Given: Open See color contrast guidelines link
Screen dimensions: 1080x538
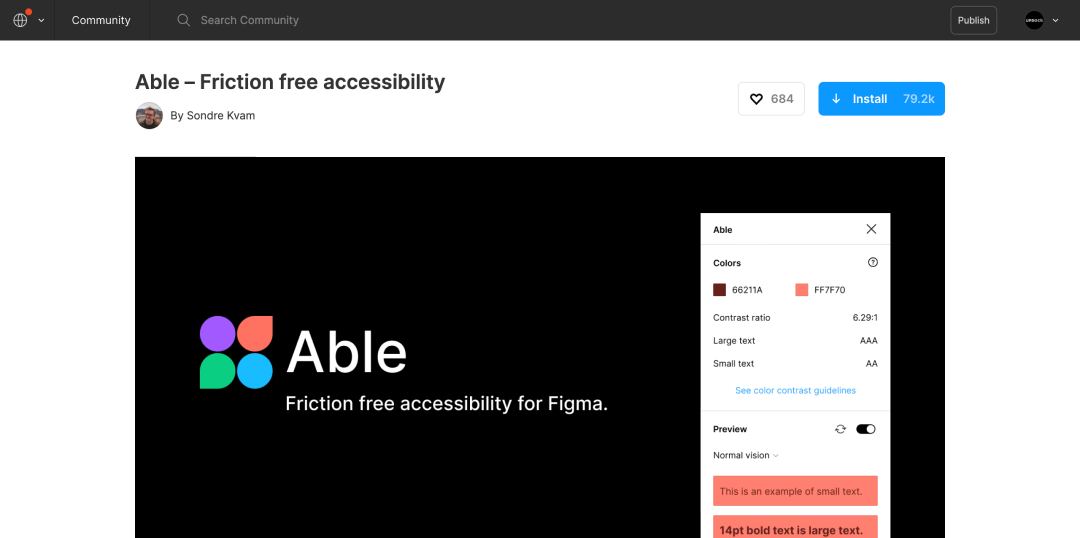Looking at the screenshot, I should tap(796, 391).
